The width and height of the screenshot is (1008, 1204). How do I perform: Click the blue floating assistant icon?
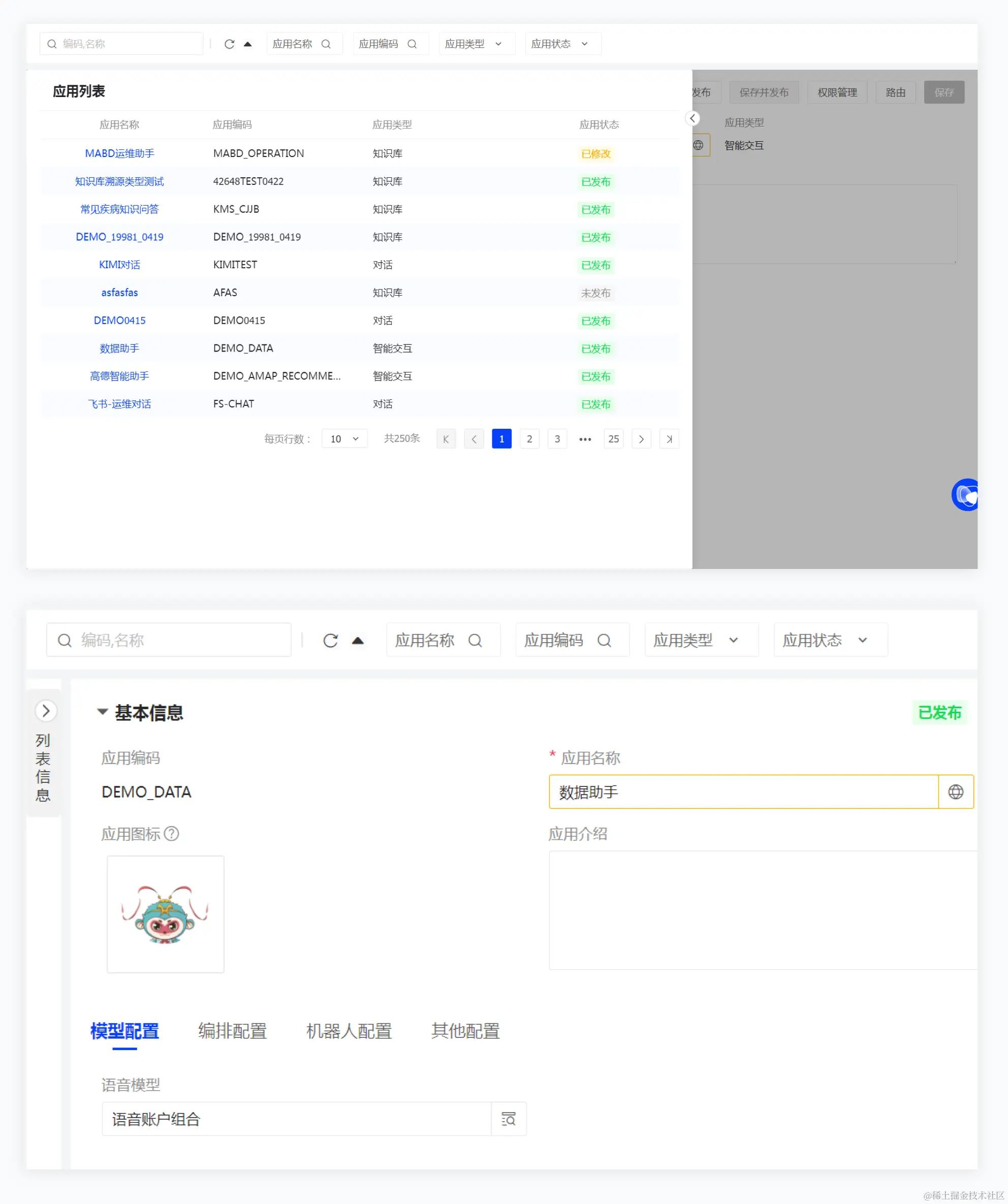[966, 494]
